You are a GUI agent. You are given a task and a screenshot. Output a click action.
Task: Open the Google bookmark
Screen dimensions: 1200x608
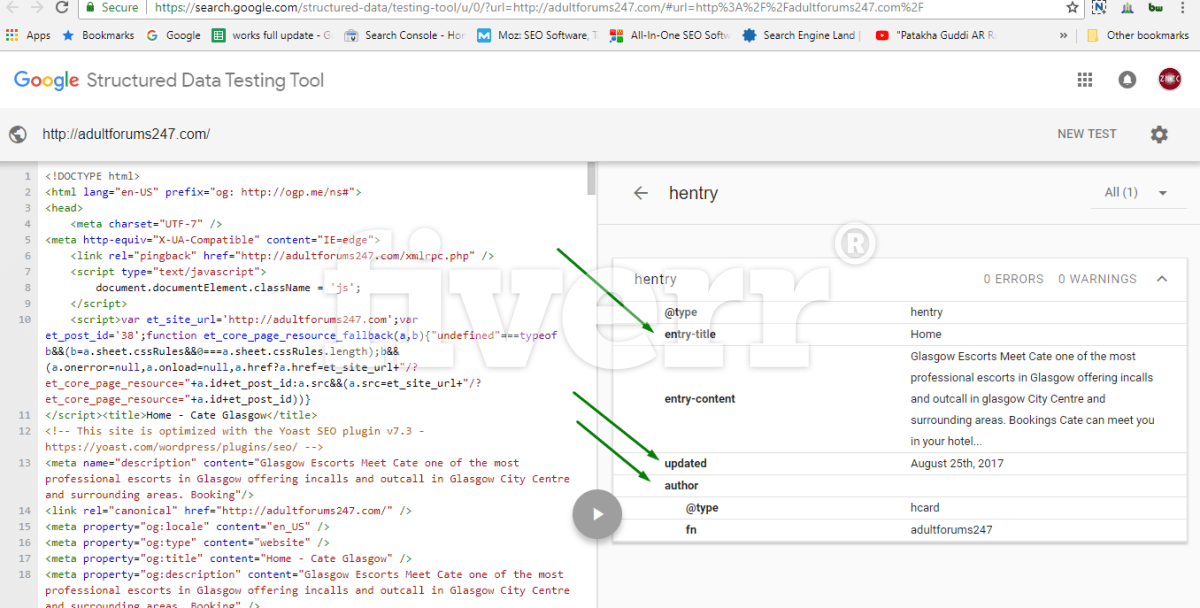[173, 35]
